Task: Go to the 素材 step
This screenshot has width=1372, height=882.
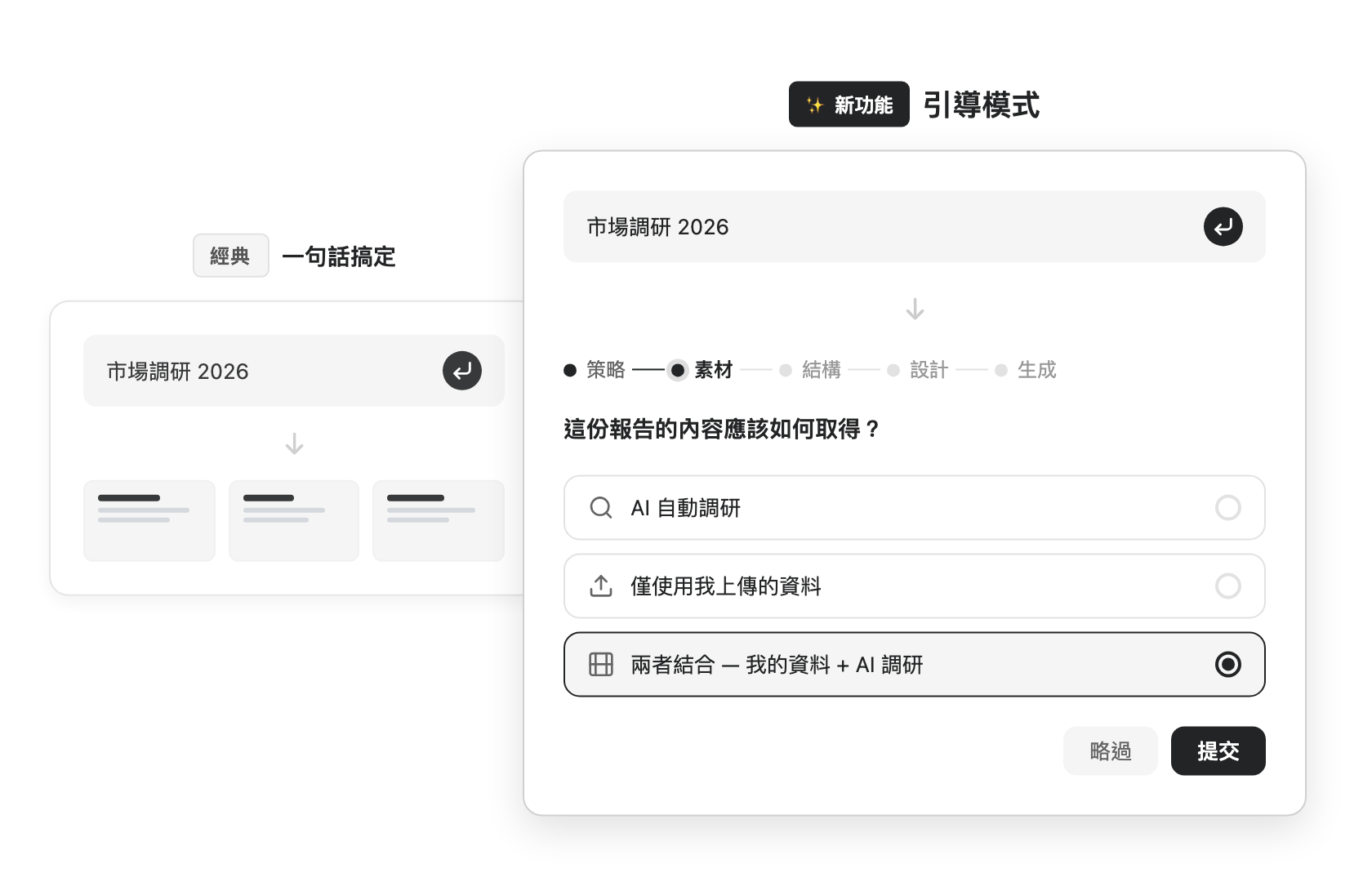Action: (x=702, y=370)
